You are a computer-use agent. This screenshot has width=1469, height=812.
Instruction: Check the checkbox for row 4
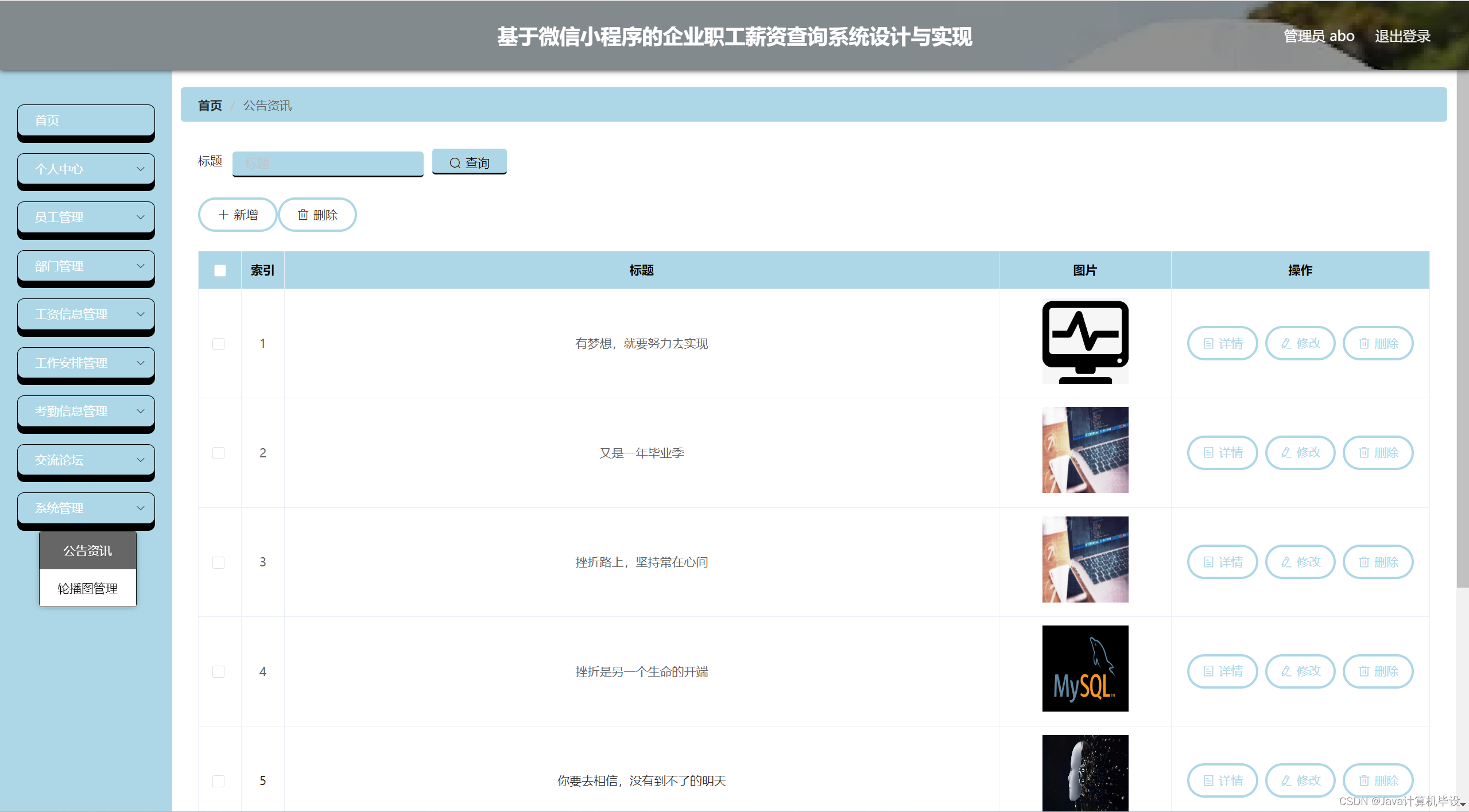(x=218, y=671)
